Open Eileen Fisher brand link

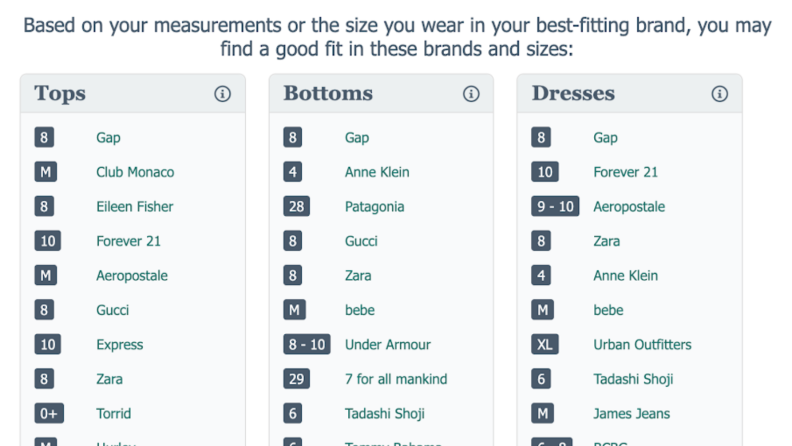[134, 207]
